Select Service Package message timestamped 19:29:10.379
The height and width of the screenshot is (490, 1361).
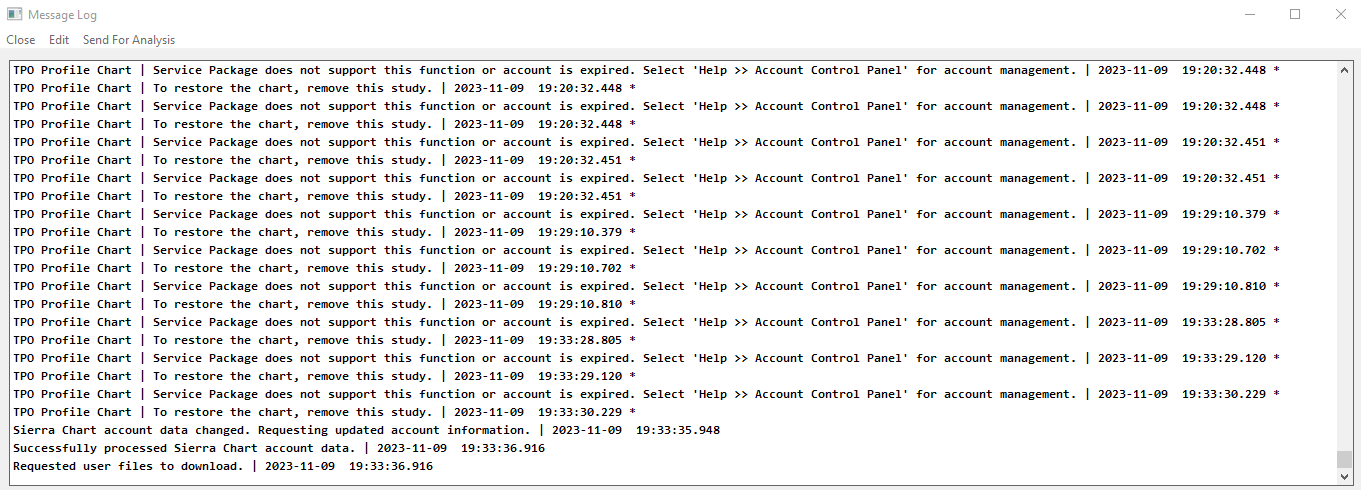point(645,214)
